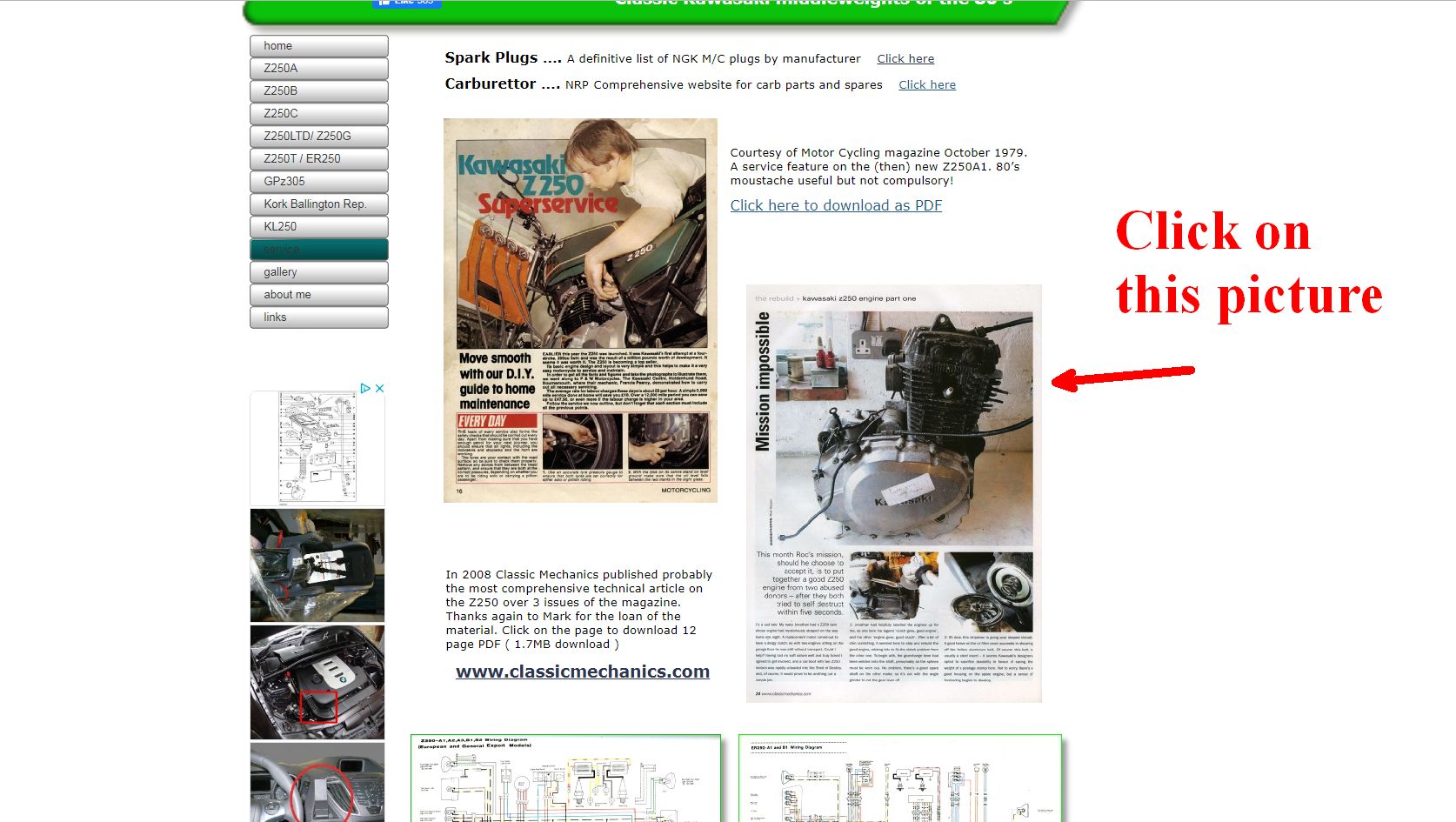Click the parts diagram advertisement image
The width and height of the screenshot is (1456, 822).
click(317, 447)
